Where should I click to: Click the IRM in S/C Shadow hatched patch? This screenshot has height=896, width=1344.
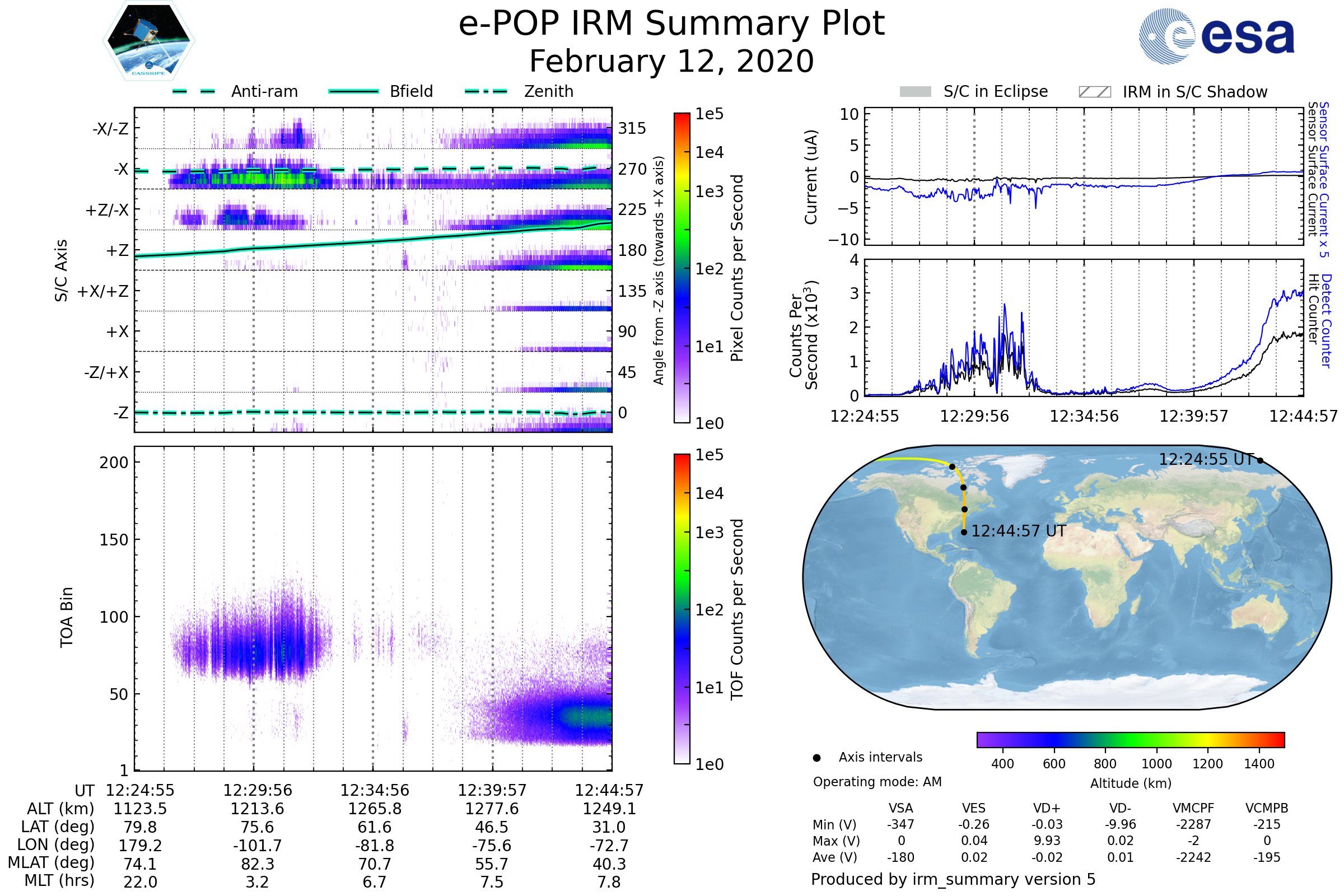(x=1095, y=92)
